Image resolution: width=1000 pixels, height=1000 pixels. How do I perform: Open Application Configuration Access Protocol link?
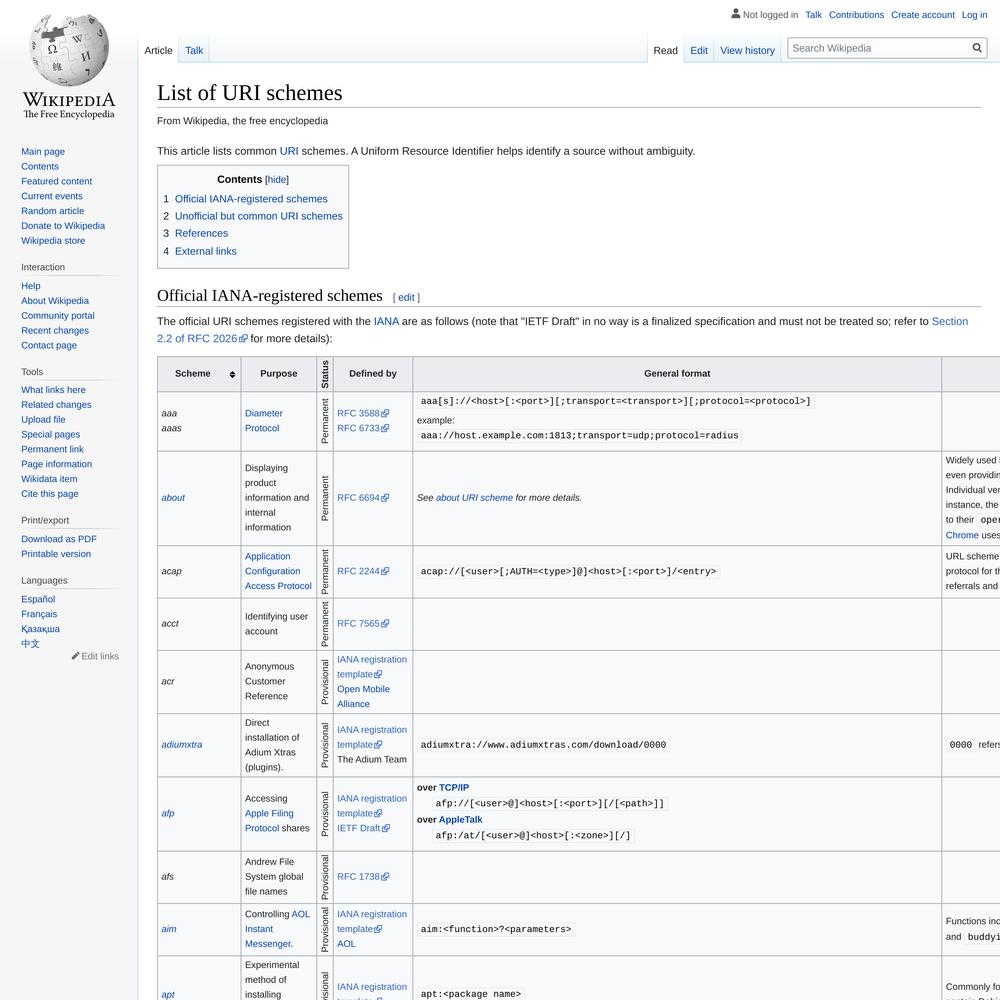[278, 571]
